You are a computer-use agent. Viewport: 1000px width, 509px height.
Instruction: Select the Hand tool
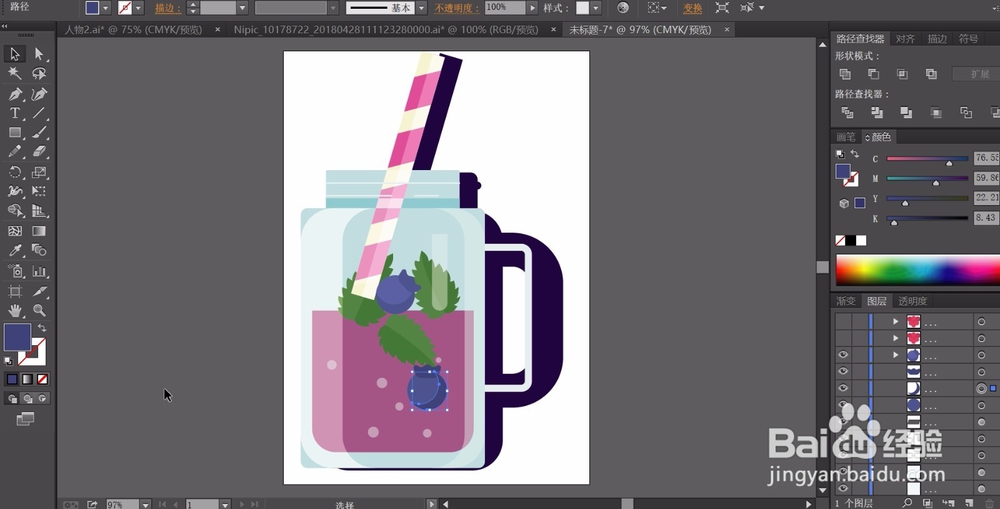point(15,311)
